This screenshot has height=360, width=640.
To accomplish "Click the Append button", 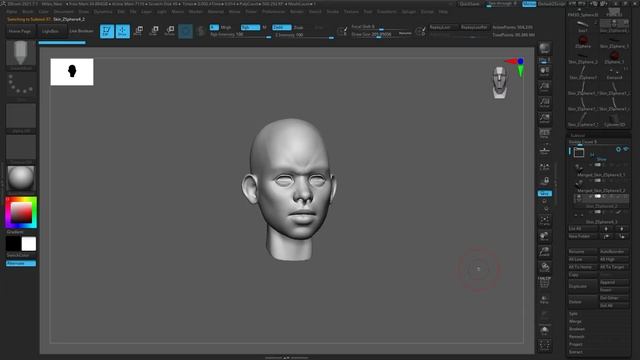I will (614, 282).
